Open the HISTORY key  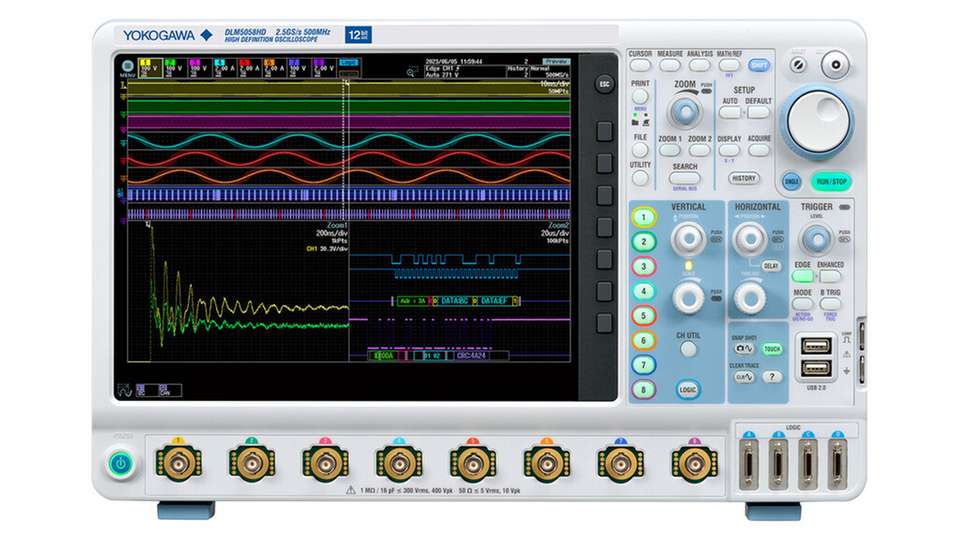(744, 178)
